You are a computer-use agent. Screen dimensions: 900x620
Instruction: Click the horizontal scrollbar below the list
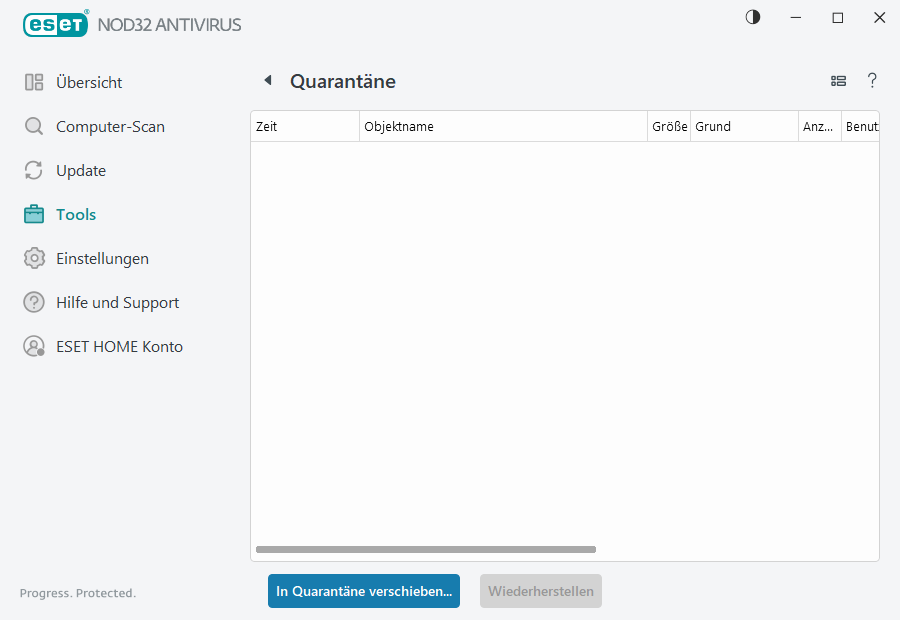click(425, 549)
